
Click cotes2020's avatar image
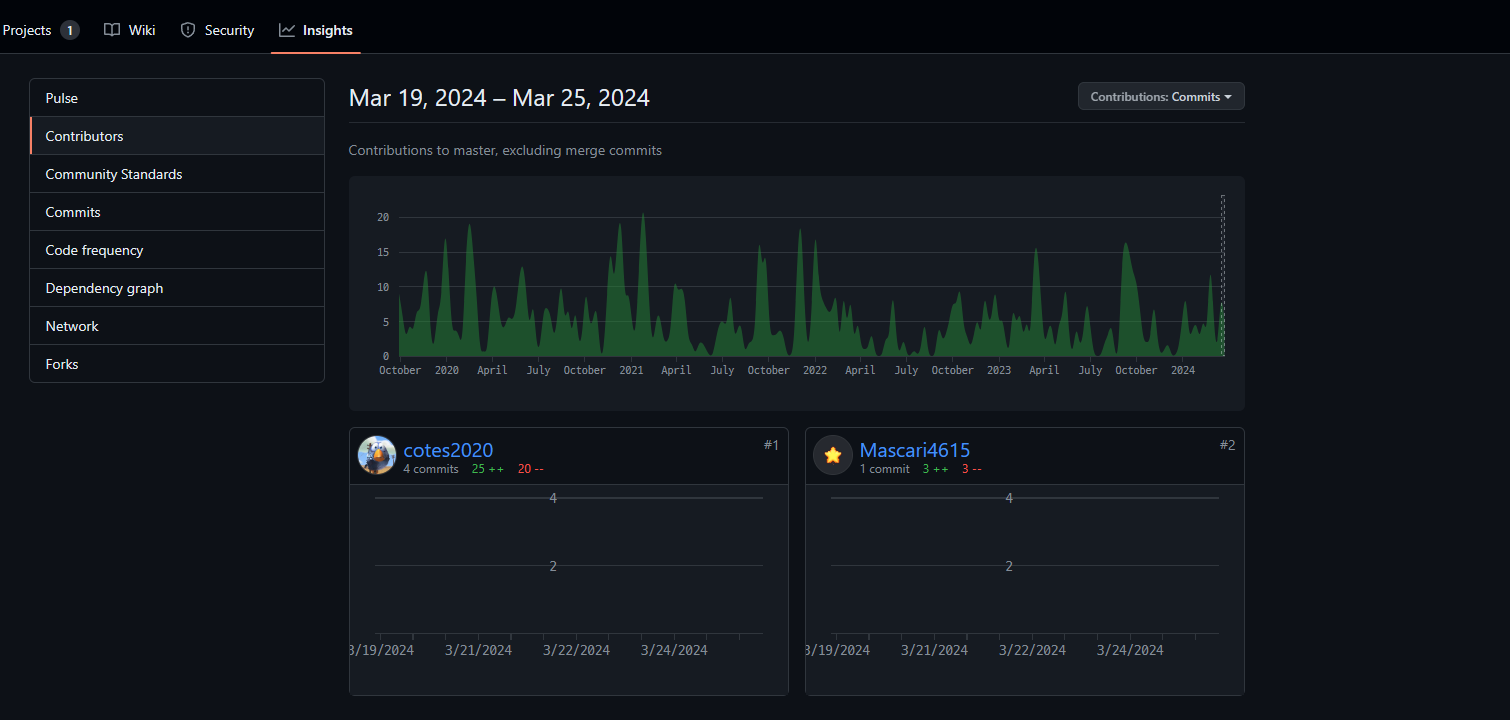click(x=377, y=455)
